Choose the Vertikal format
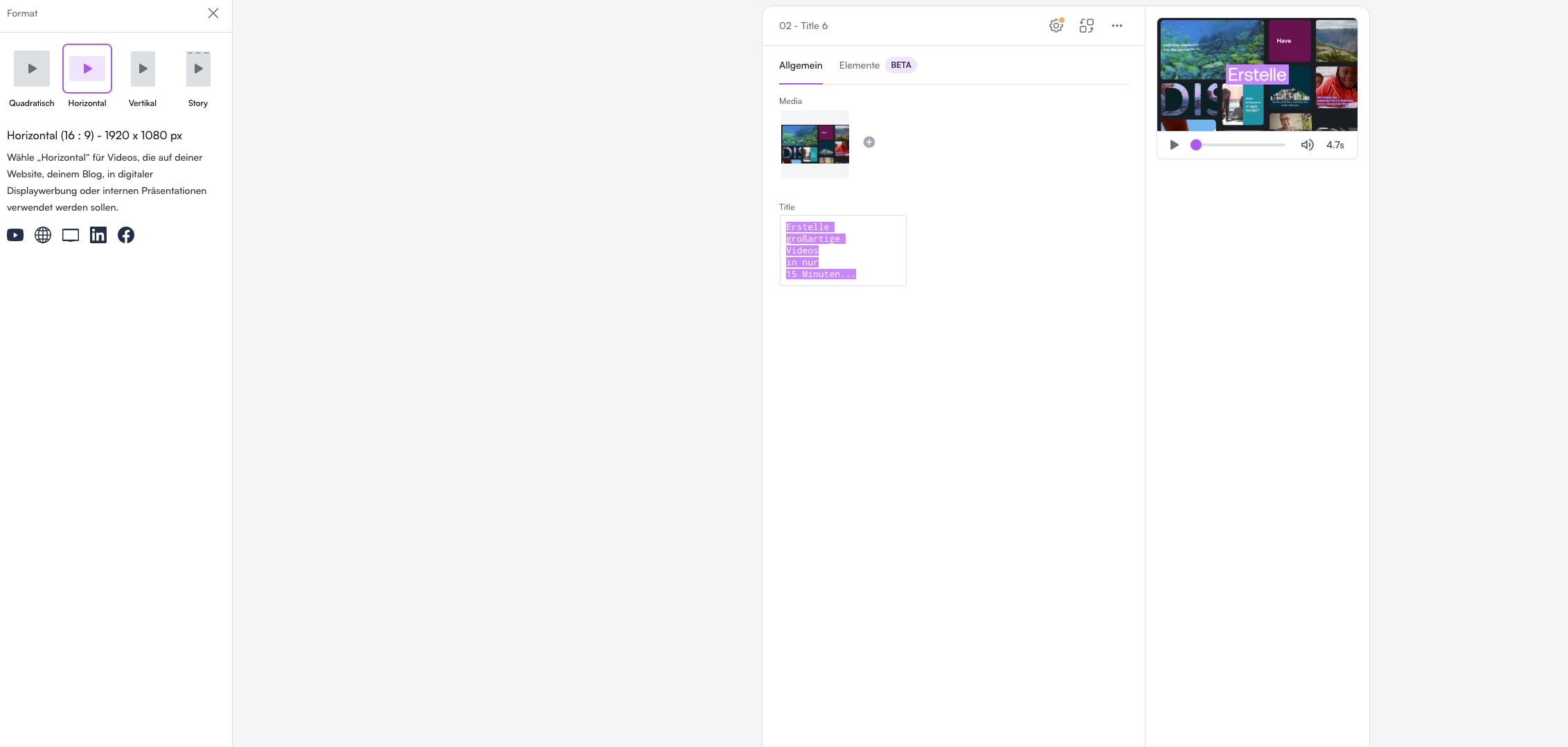This screenshot has height=747, width=1568. (x=142, y=68)
